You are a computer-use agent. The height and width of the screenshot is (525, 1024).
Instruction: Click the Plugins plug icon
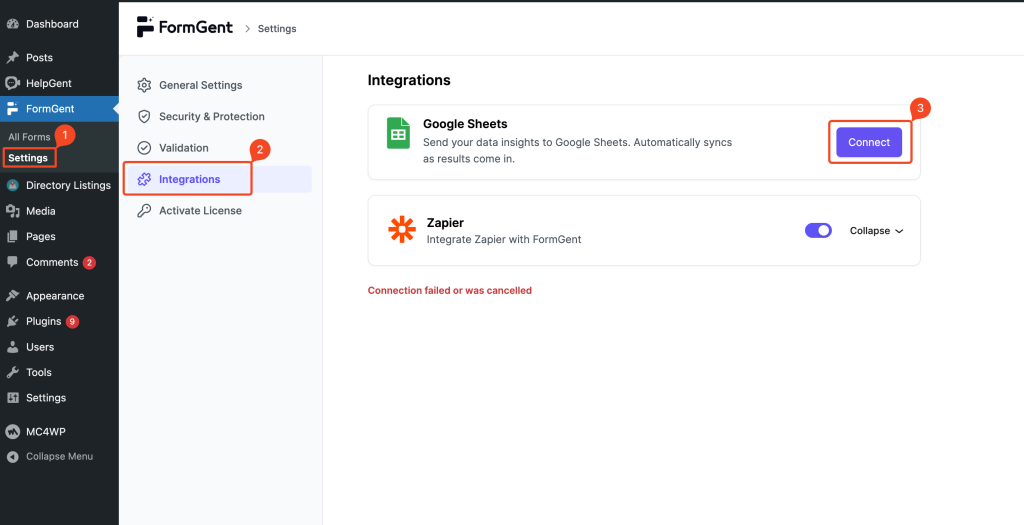pos(12,321)
